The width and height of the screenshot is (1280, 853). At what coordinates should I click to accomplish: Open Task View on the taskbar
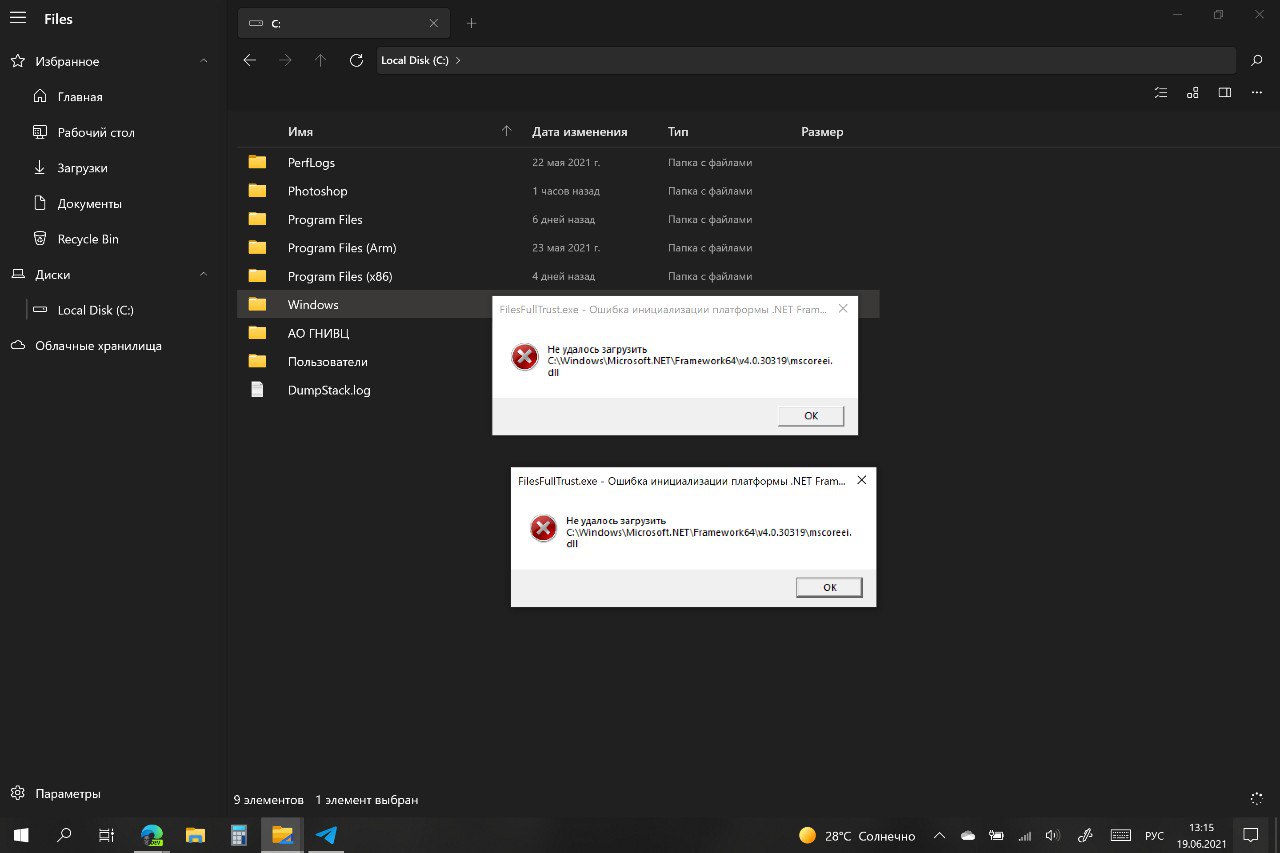click(x=107, y=835)
